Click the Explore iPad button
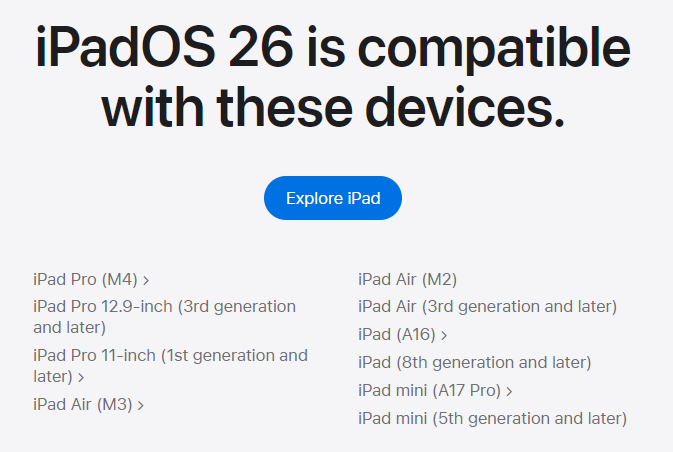Image resolution: width=673 pixels, height=452 pixels. click(333, 198)
